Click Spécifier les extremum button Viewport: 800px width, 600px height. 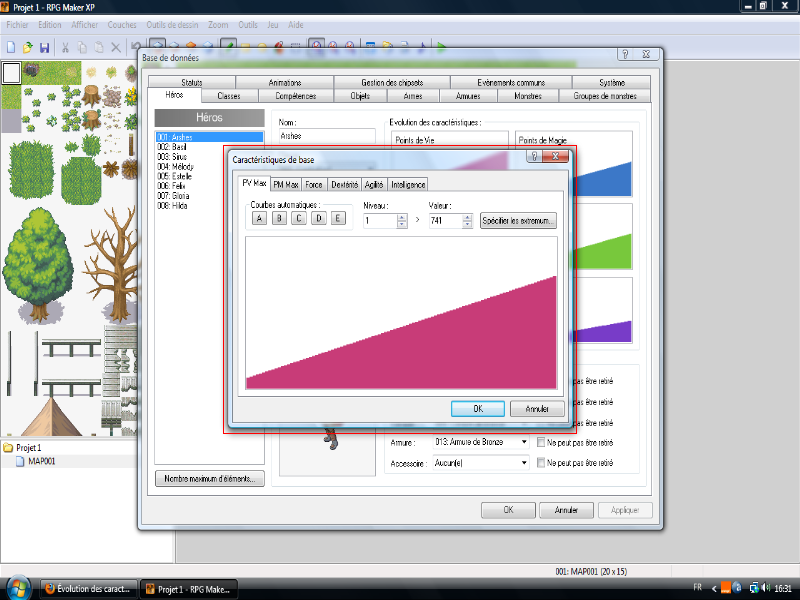pos(518,220)
